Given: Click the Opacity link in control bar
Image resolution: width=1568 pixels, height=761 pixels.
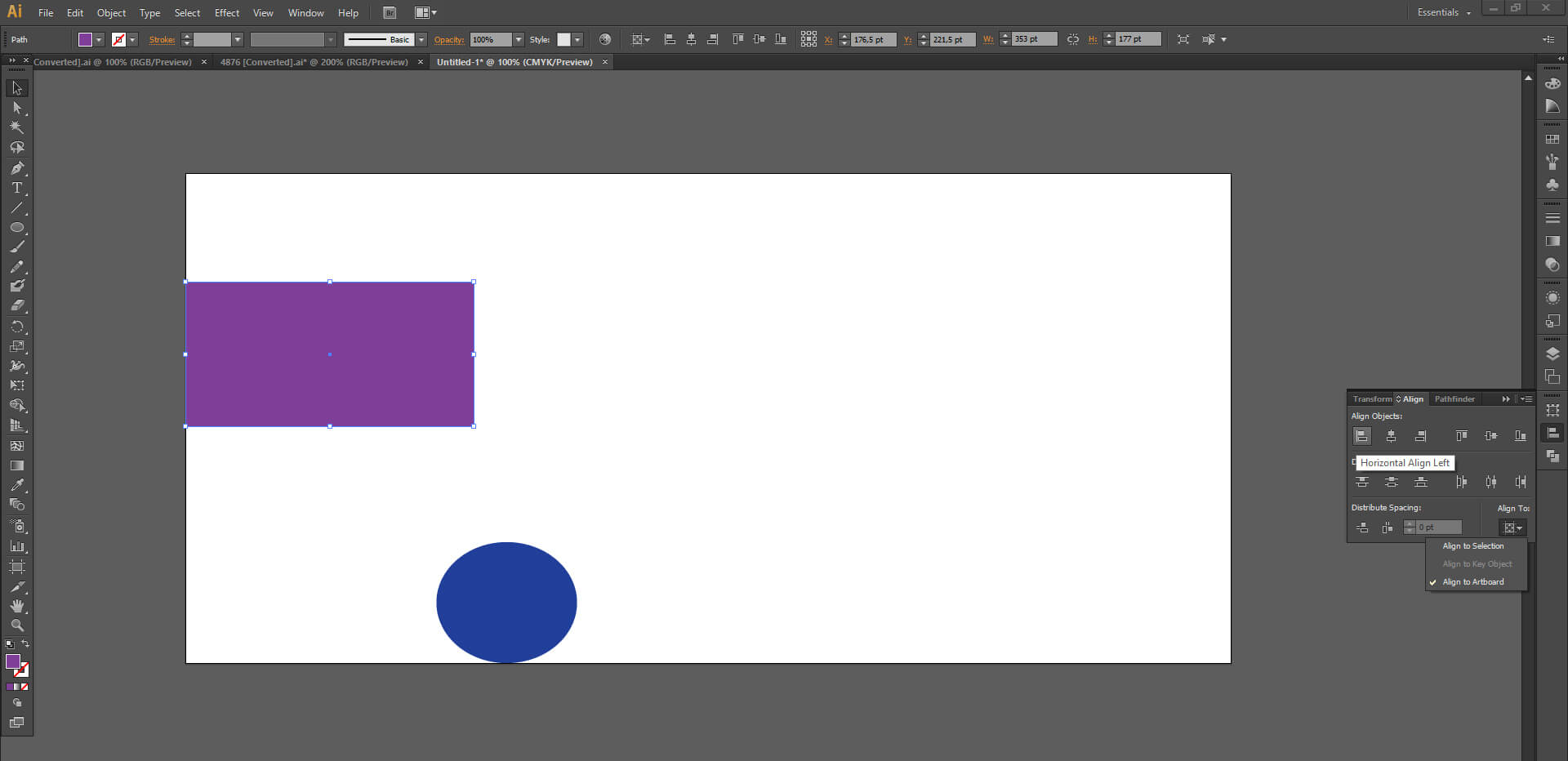Looking at the screenshot, I should coord(448,39).
